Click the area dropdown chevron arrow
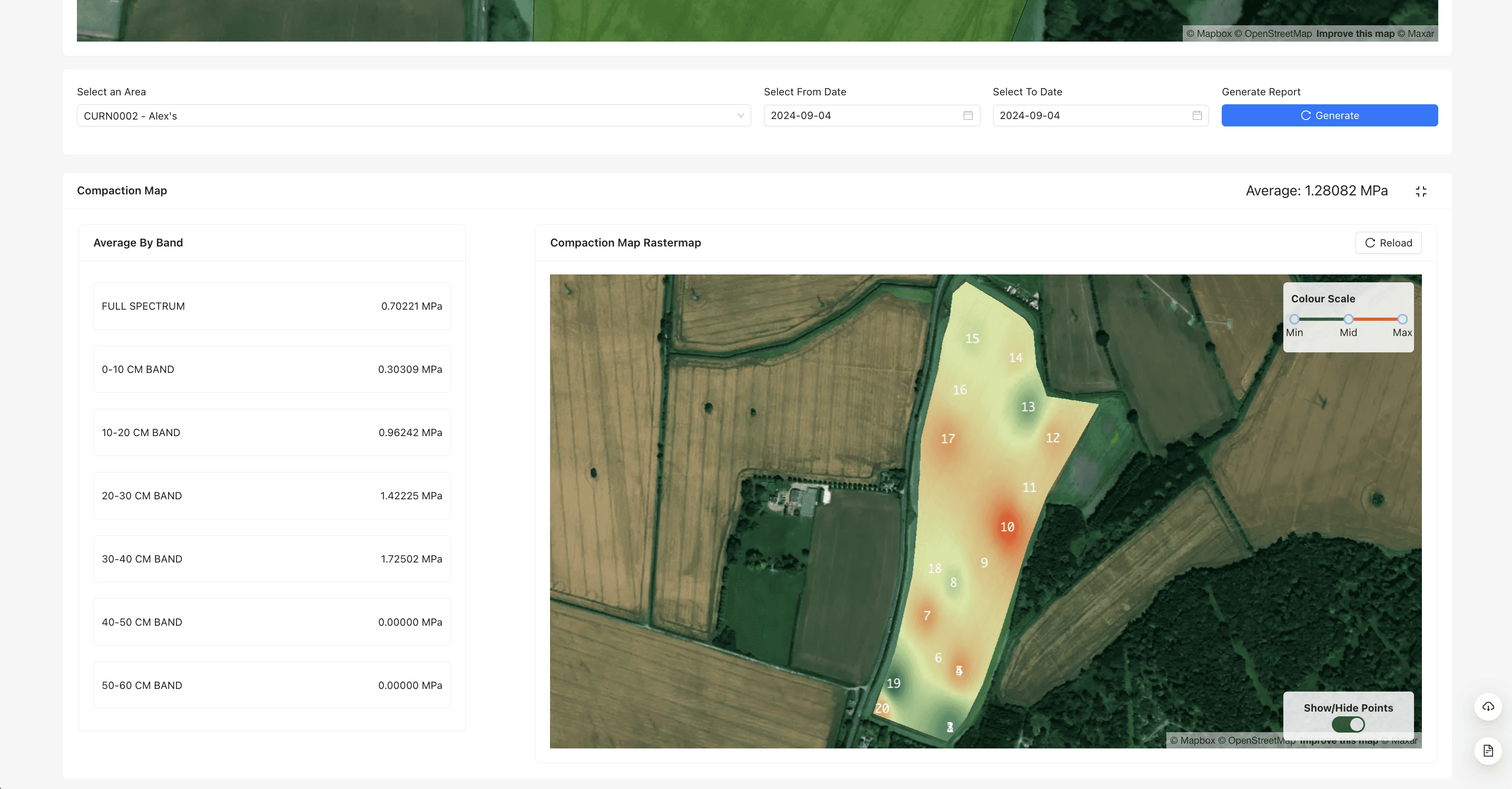This screenshot has height=789, width=1512. point(740,115)
